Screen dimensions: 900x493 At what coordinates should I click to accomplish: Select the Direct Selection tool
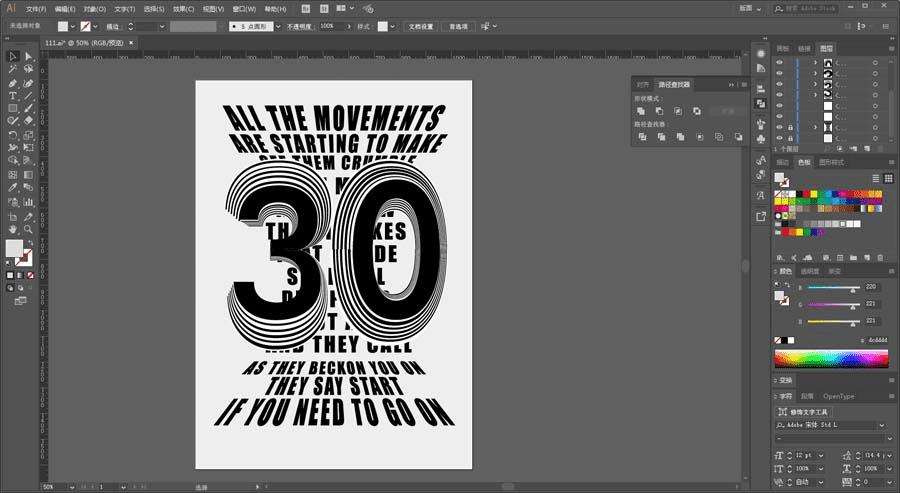(x=28, y=57)
